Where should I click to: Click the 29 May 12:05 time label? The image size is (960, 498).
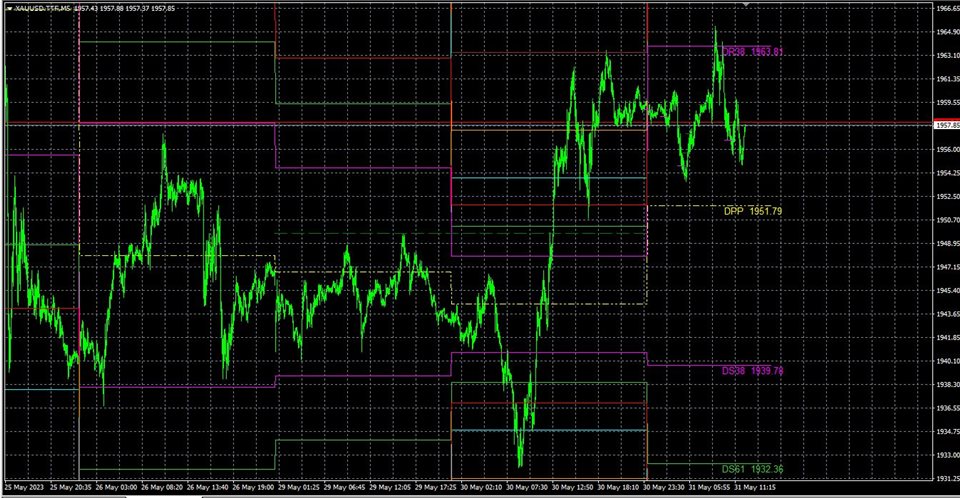coord(390,488)
